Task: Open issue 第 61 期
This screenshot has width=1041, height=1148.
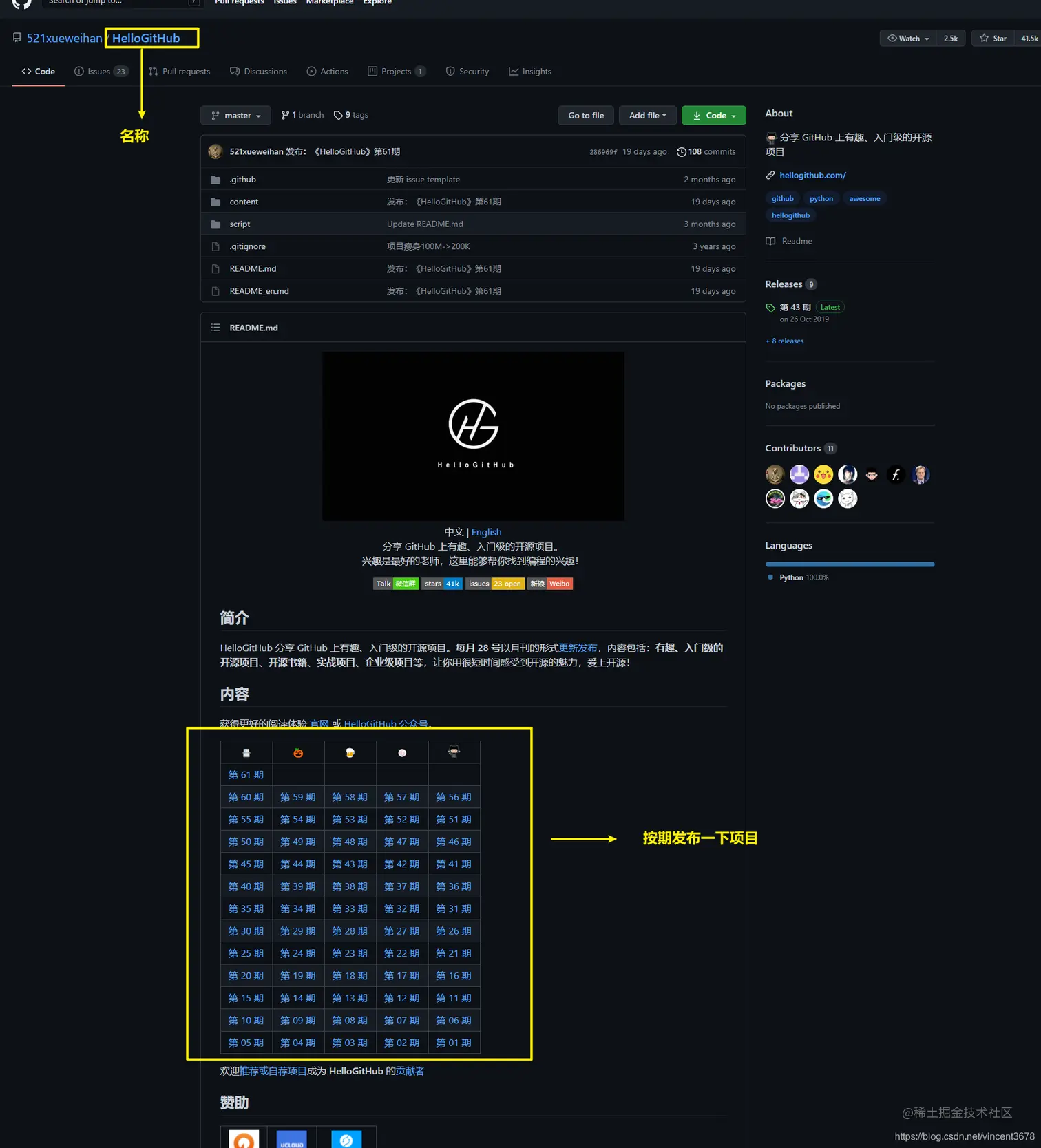Action: coord(246,775)
